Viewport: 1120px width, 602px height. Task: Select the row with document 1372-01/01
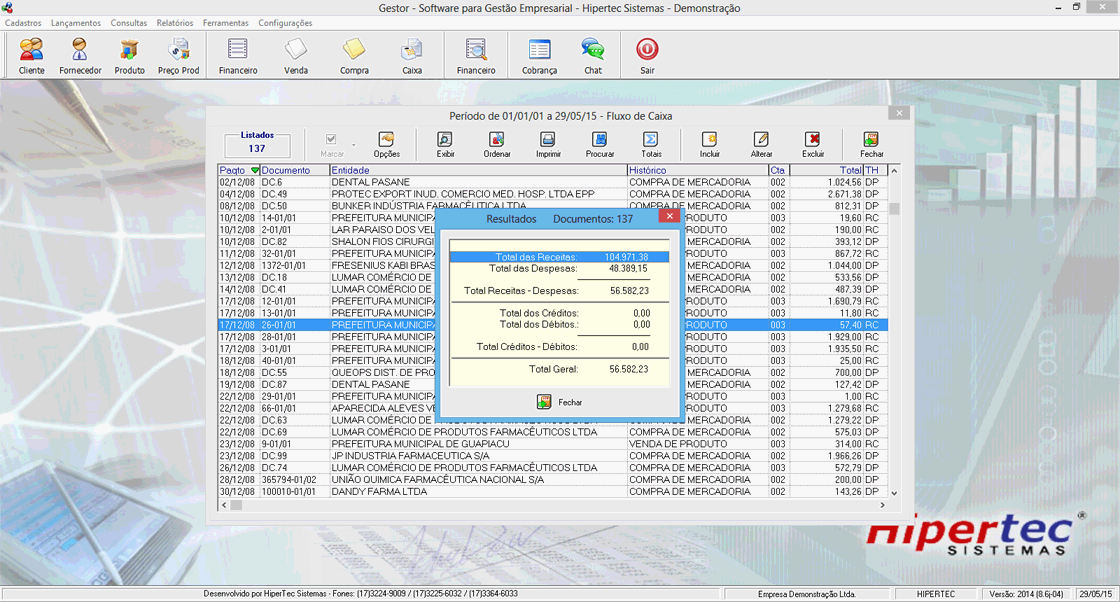(x=552, y=266)
